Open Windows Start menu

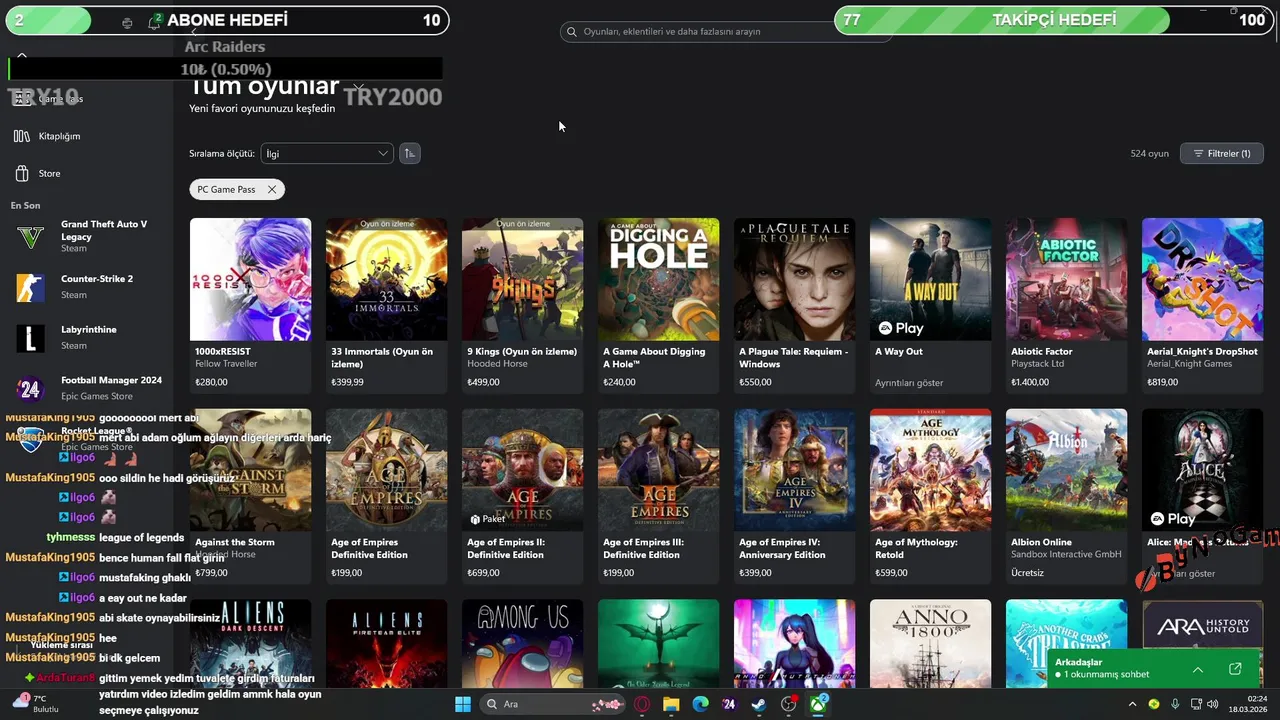click(x=463, y=704)
